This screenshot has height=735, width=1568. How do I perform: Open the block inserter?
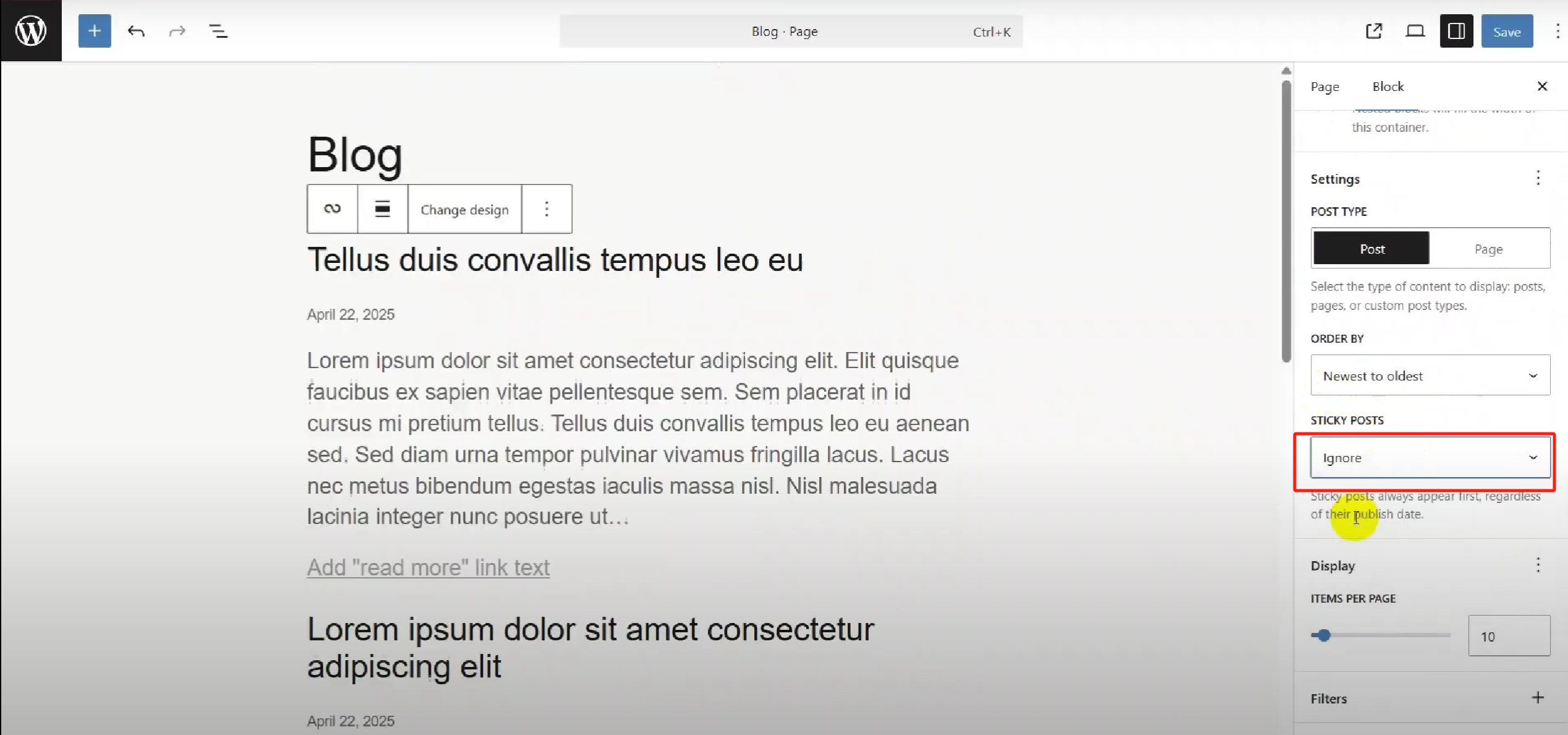coord(94,31)
